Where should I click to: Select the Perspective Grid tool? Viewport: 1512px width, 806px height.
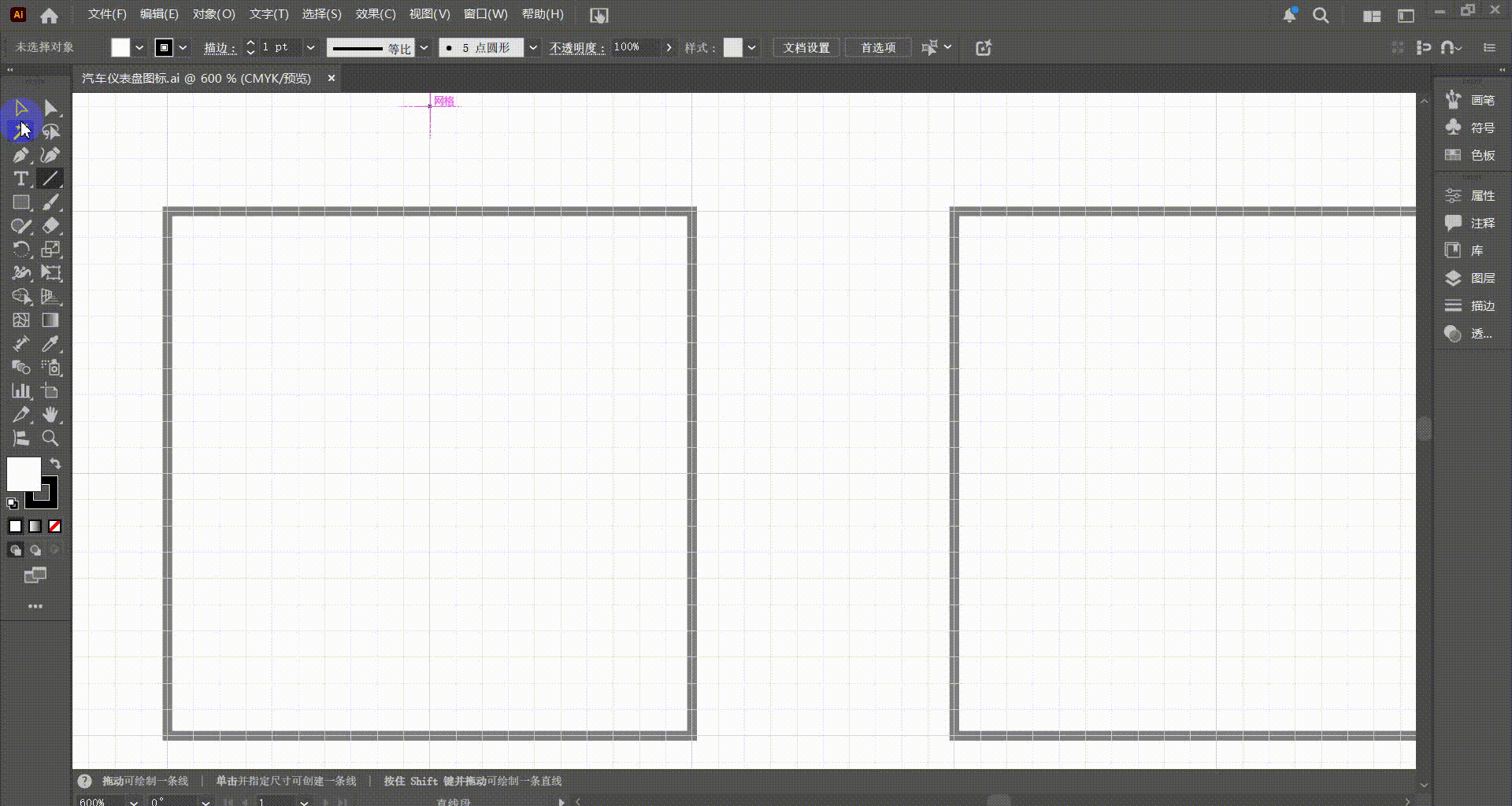click(50, 297)
